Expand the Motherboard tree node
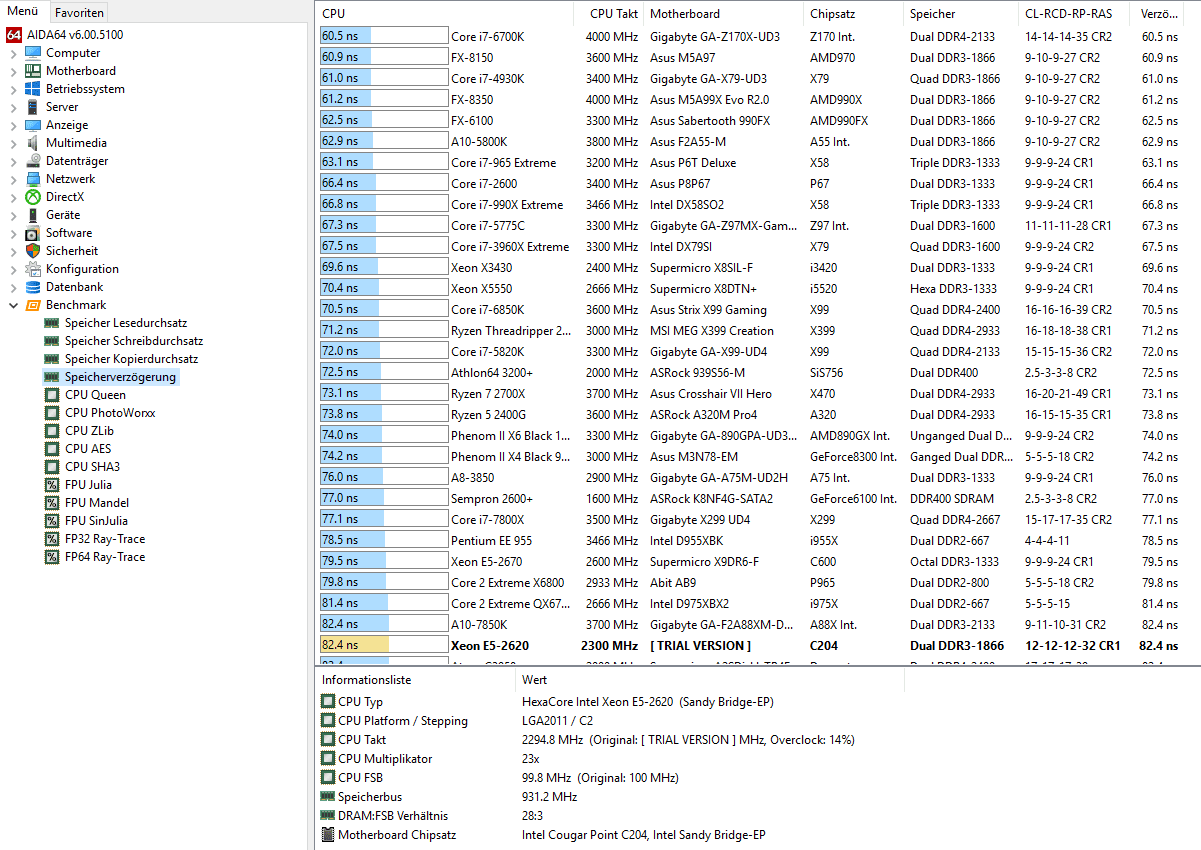 tap(13, 71)
